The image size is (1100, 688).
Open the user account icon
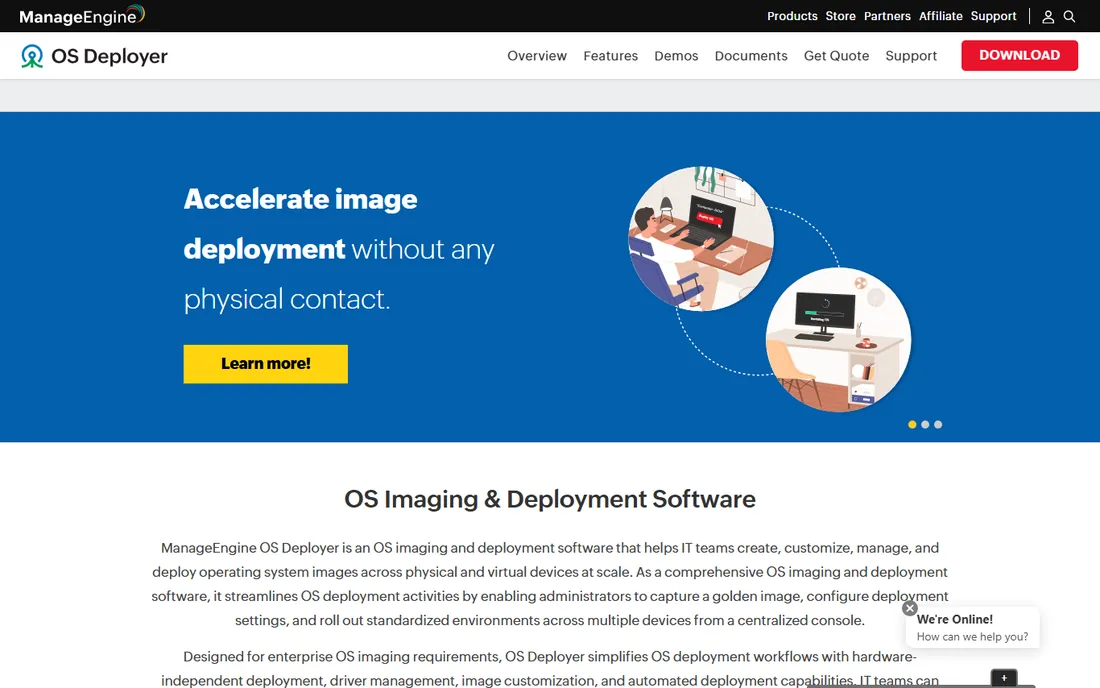point(1047,17)
